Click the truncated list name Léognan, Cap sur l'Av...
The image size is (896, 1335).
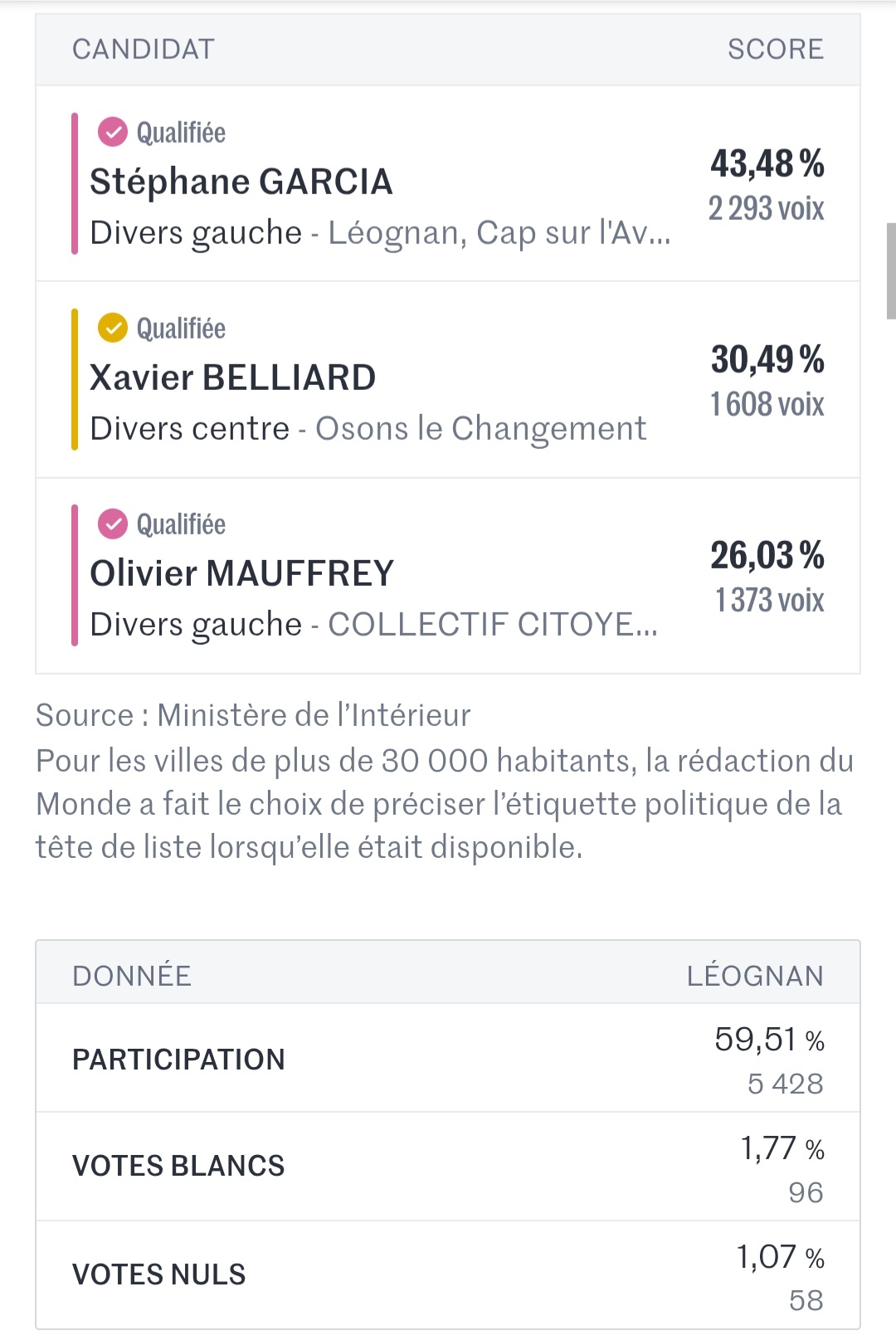(x=499, y=233)
